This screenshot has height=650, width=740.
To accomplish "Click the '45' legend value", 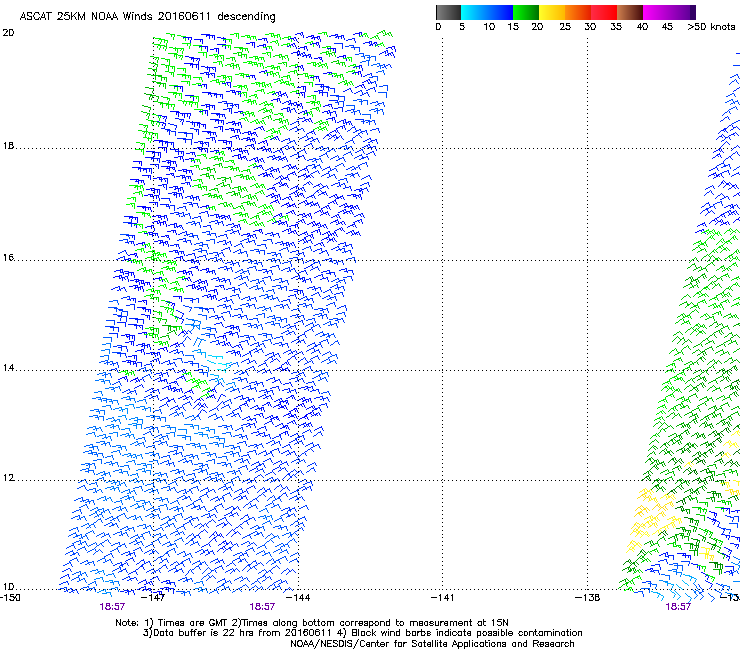I will [667, 27].
